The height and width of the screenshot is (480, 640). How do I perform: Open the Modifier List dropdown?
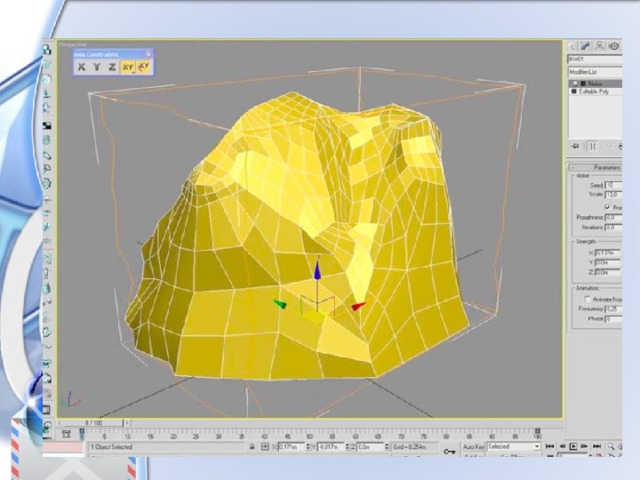pyautogui.click(x=594, y=74)
